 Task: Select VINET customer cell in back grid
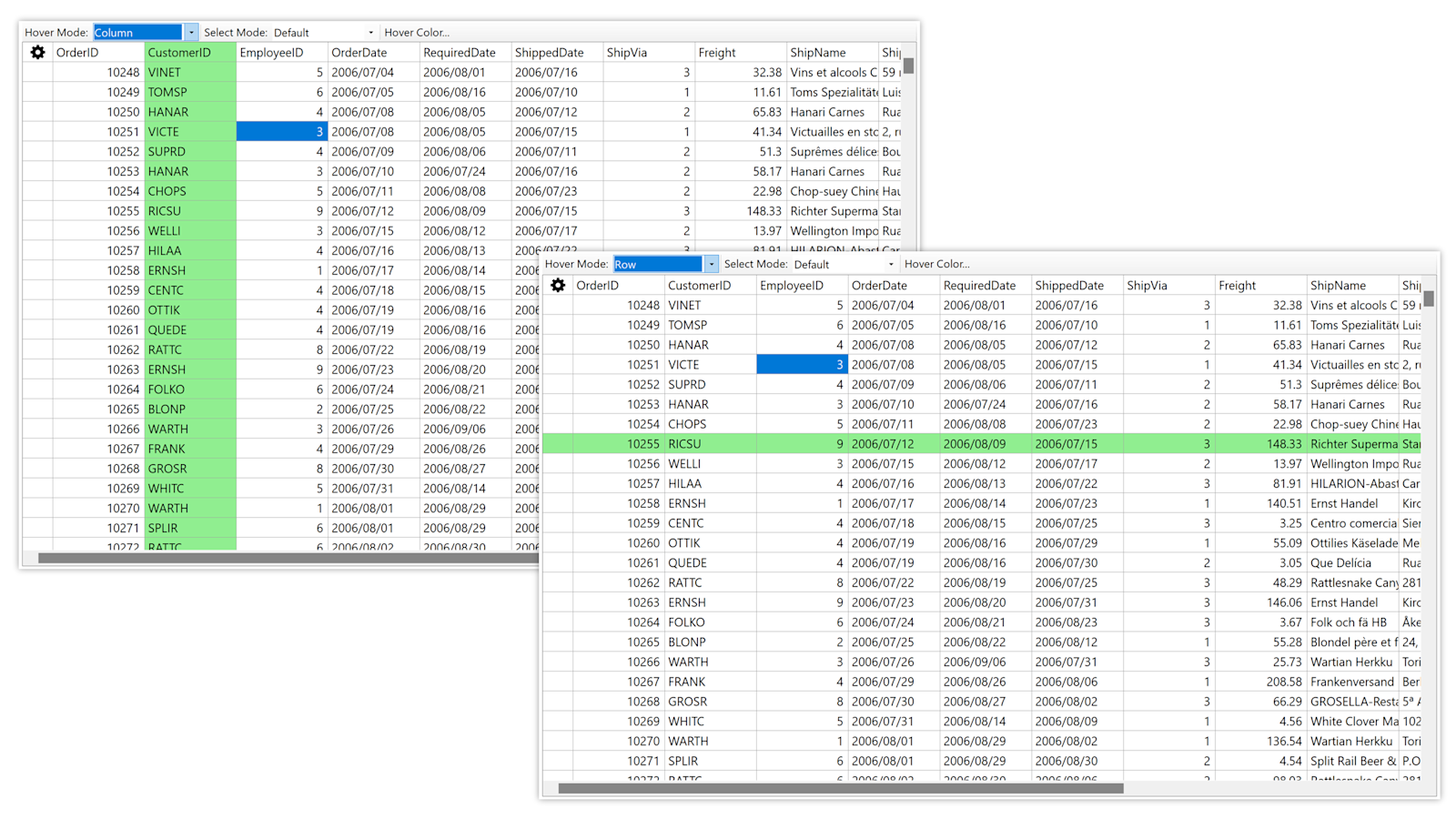[x=190, y=73]
